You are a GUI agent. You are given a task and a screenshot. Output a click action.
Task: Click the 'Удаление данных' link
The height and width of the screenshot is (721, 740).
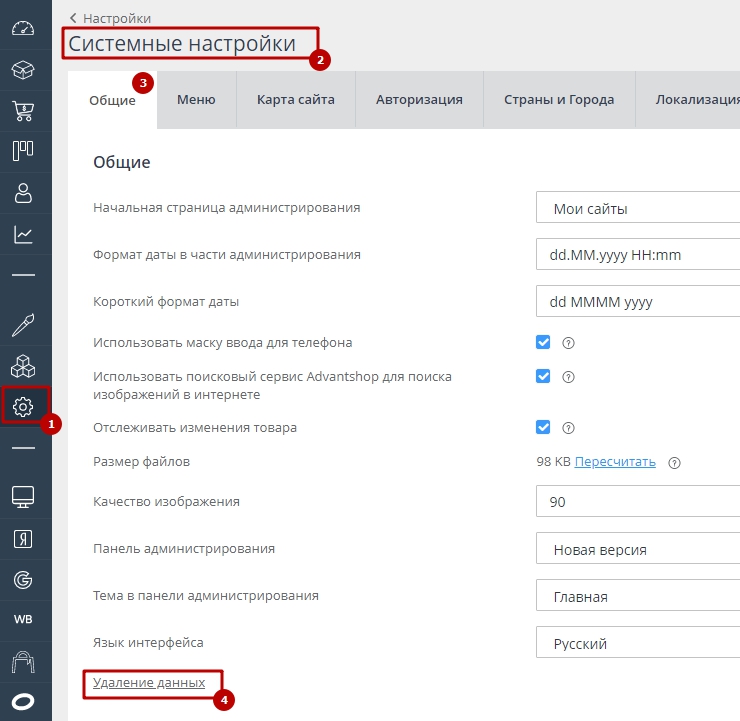[x=149, y=683]
